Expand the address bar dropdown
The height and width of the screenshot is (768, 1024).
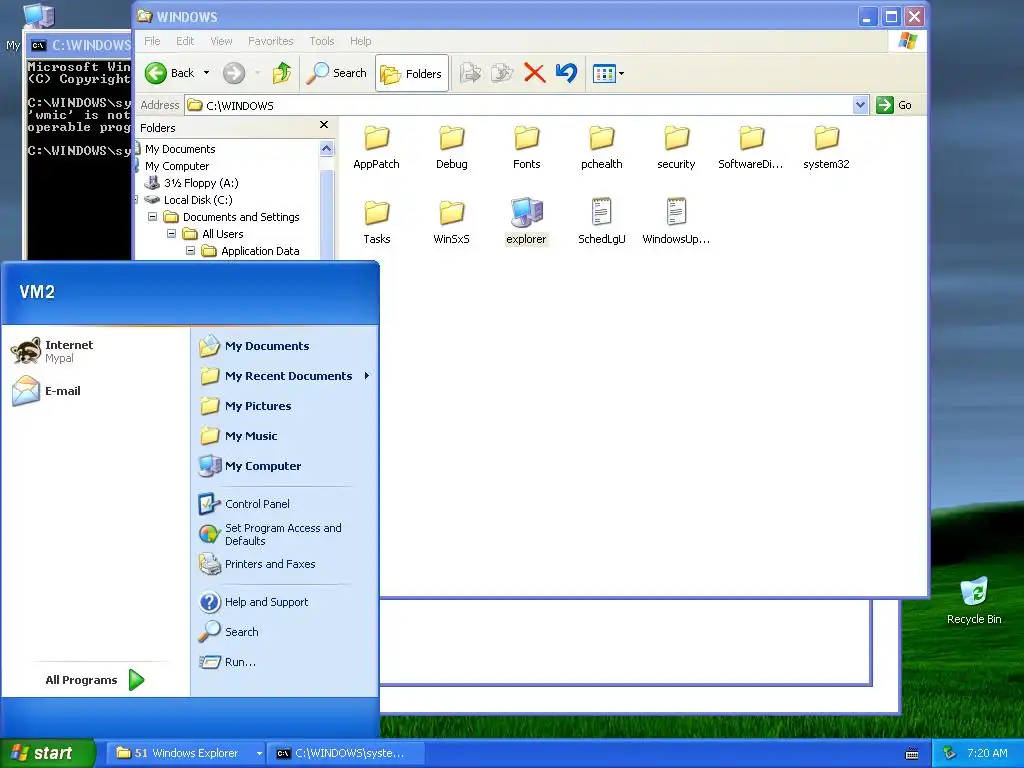[861, 105]
